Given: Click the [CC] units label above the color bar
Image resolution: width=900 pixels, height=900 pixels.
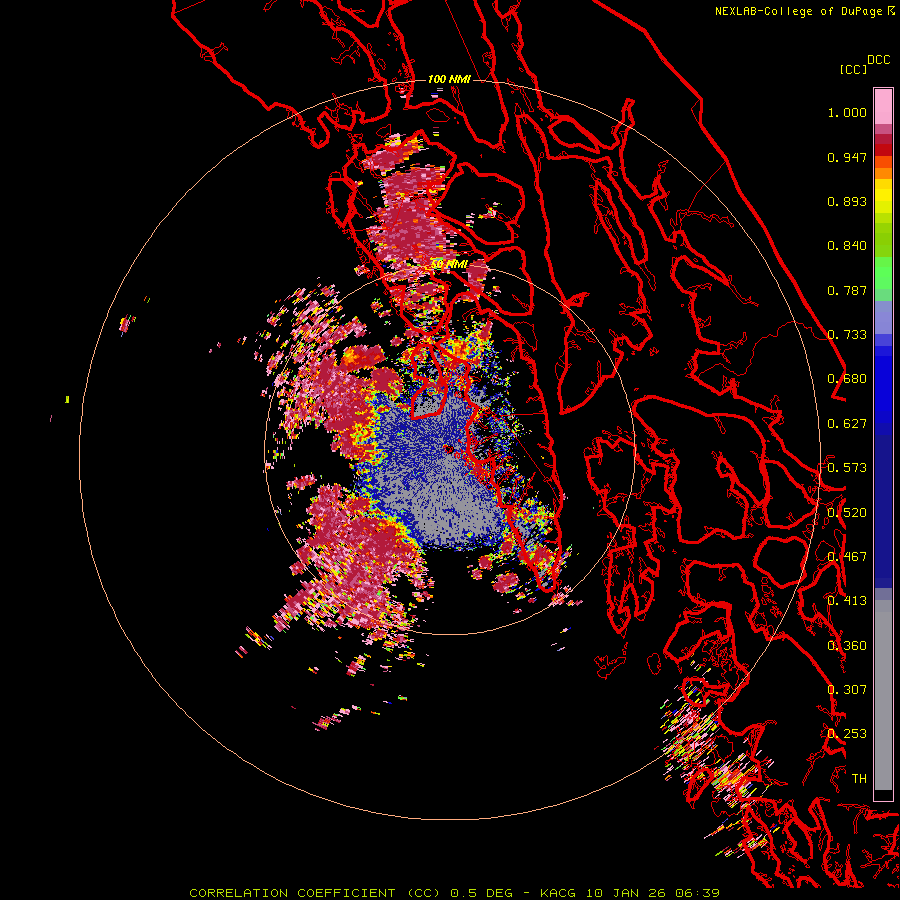Looking at the screenshot, I should tap(853, 69).
